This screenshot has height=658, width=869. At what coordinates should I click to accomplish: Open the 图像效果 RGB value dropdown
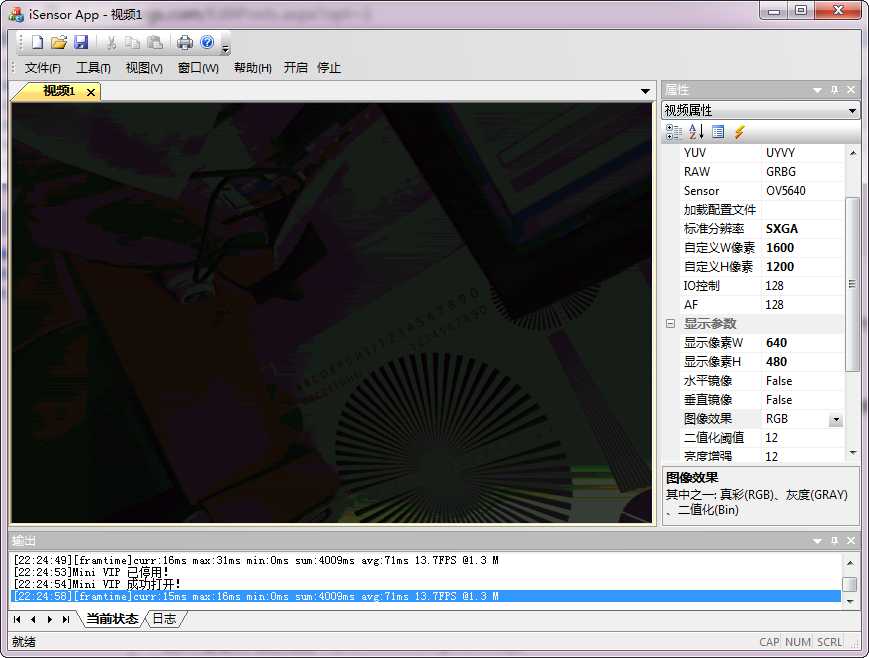pos(836,420)
